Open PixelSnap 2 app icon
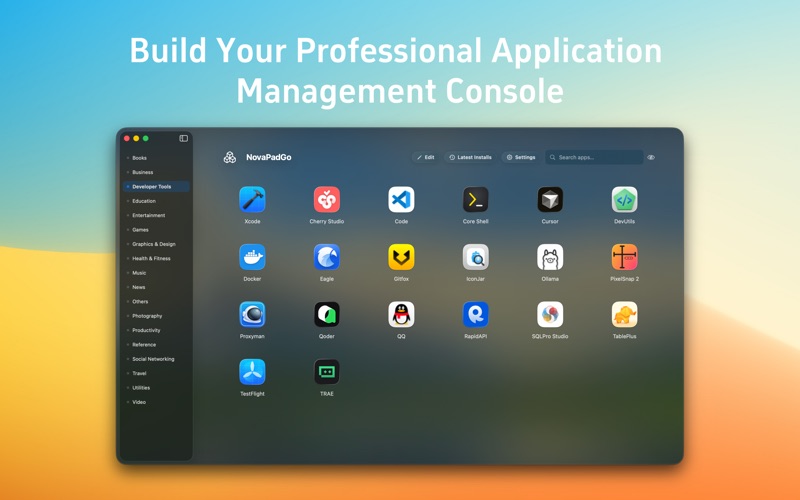Image resolution: width=800 pixels, height=500 pixels. coord(624,257)
